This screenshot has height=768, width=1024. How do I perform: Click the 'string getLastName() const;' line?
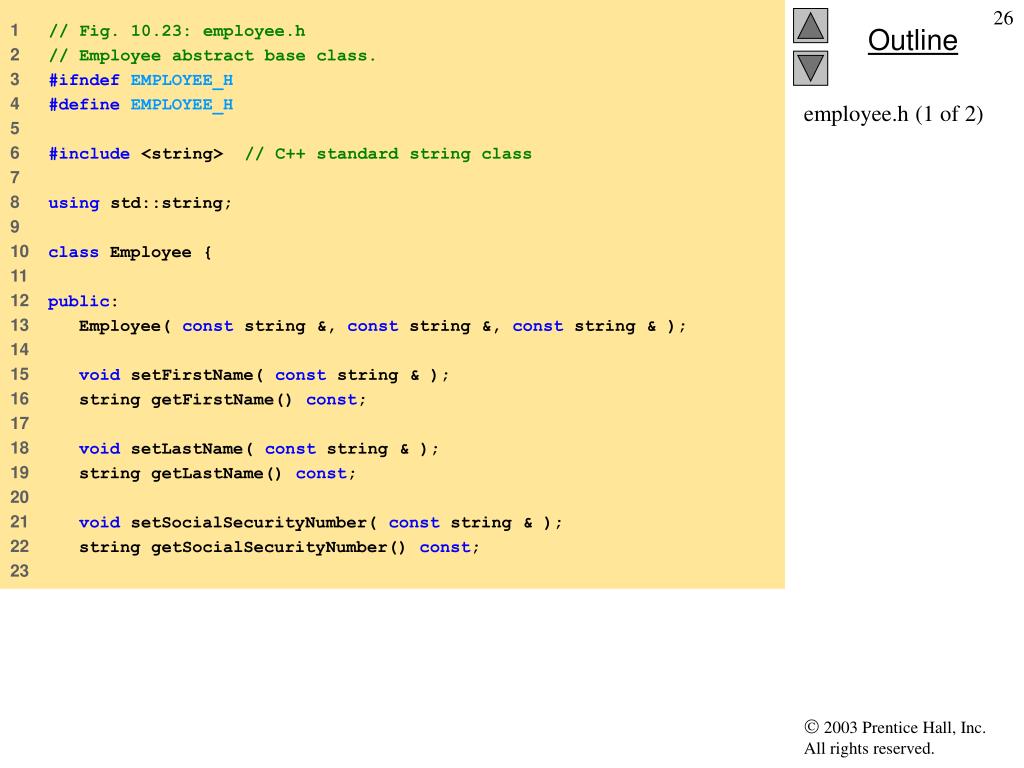(217, 473)
